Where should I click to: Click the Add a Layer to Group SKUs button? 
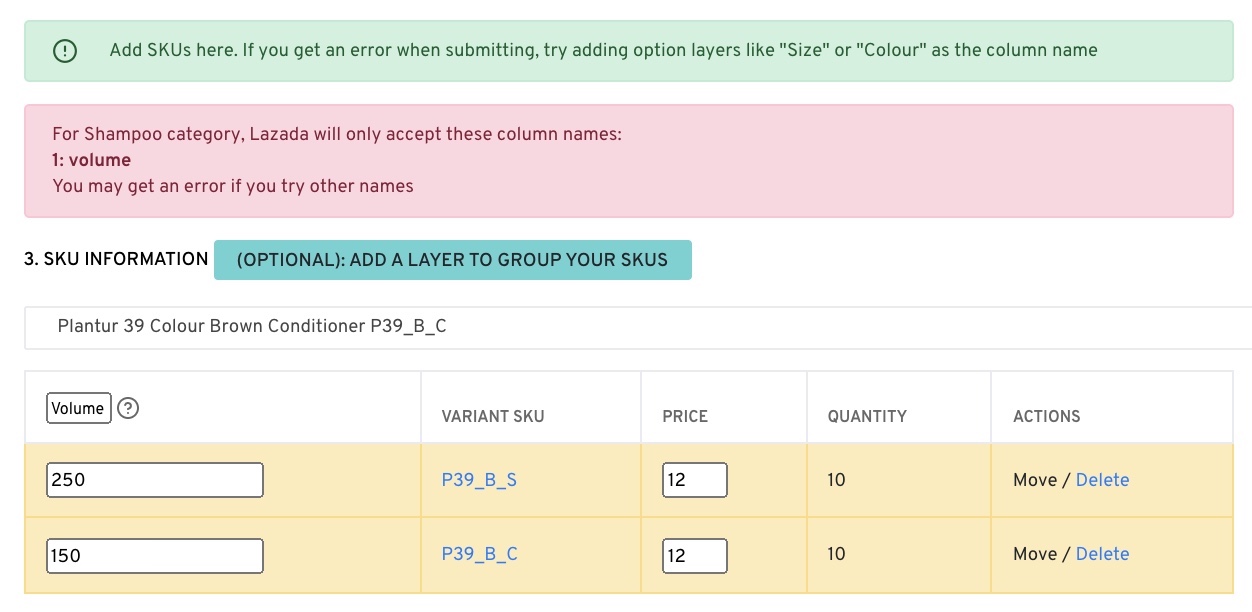tap(452, 260)
